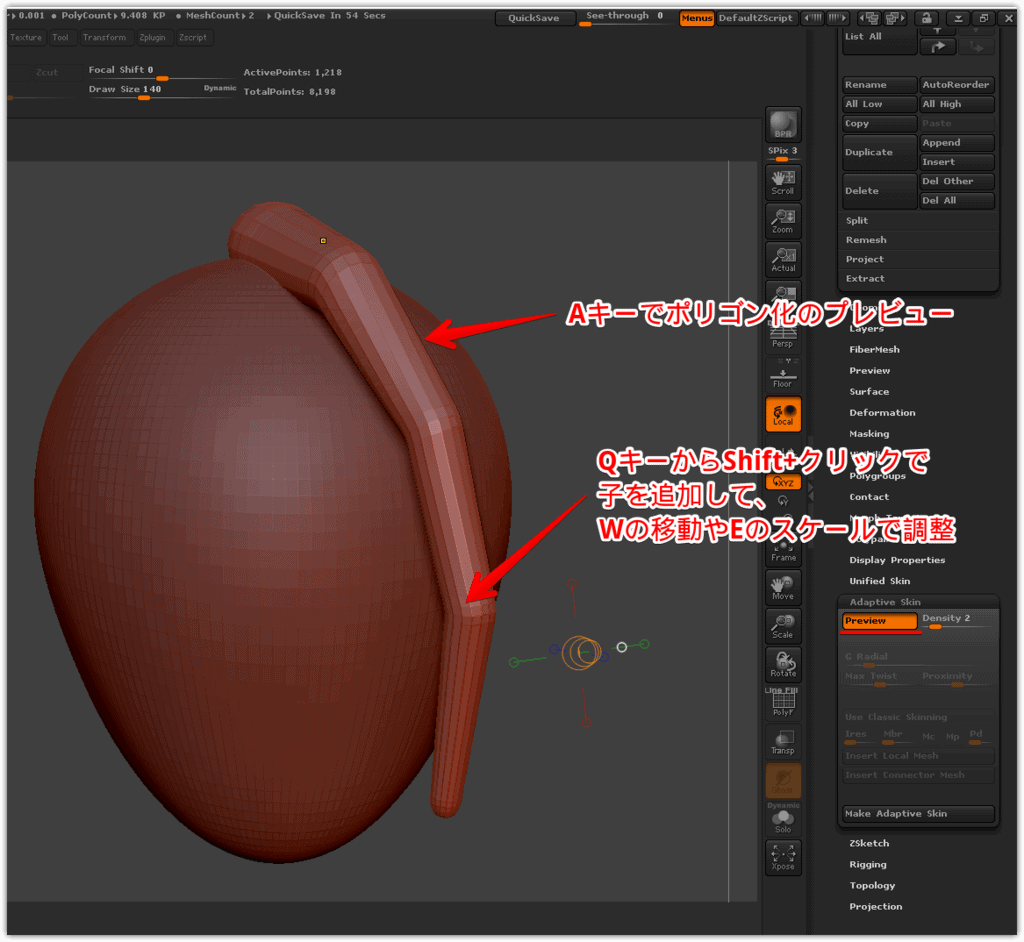This screenshot has height=942, width=1024.
Task: Click the Make Adaptive Skin button
Action: (x=918, y=814)
